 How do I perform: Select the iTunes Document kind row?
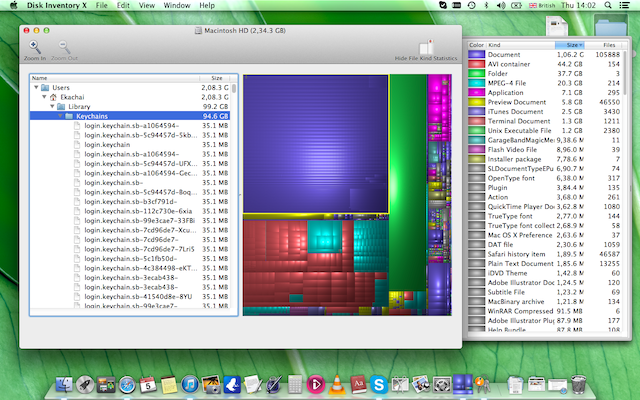(544, 111)
